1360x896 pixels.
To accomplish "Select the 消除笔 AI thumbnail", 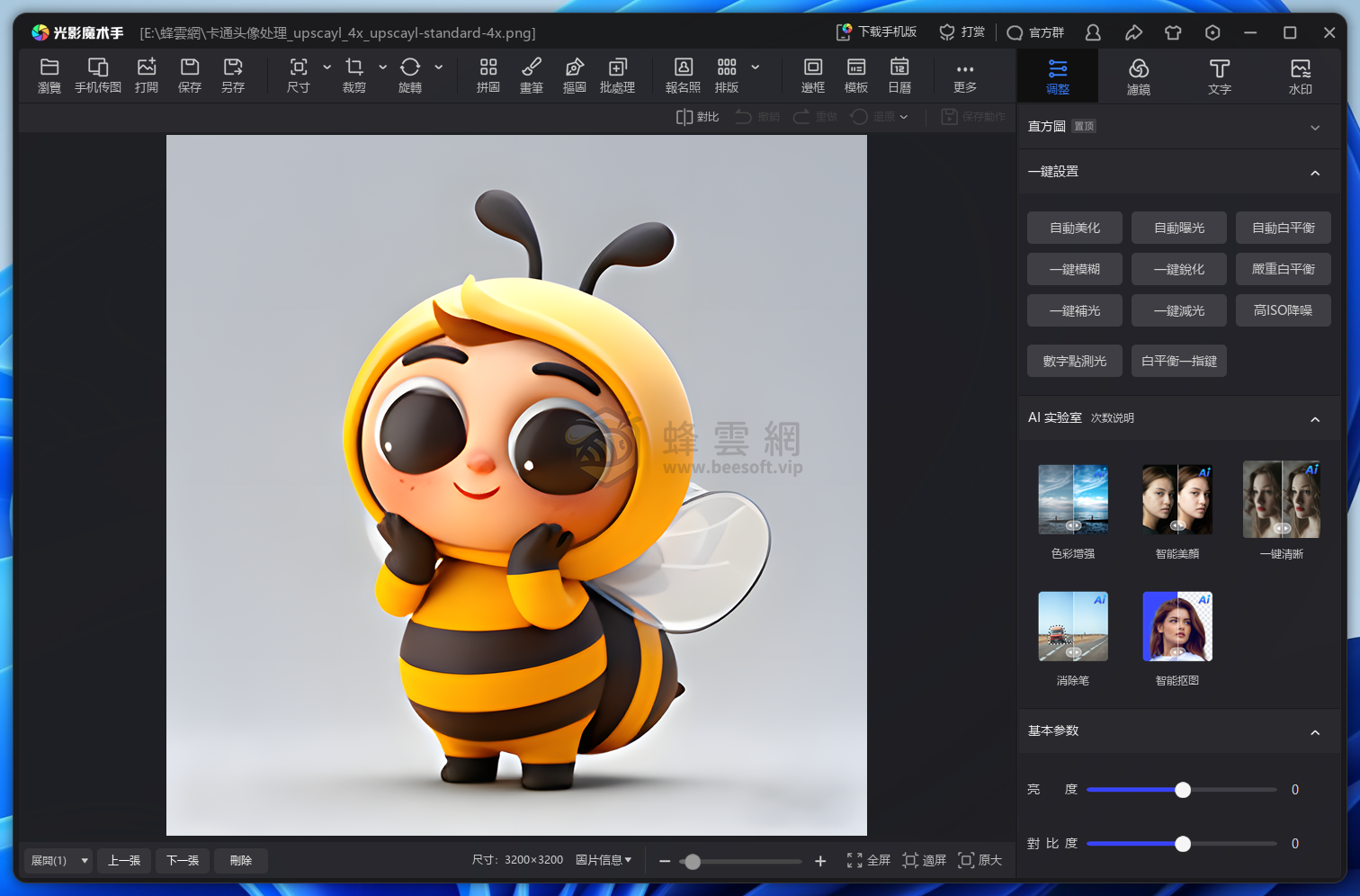I will [x=1073, y=626].
